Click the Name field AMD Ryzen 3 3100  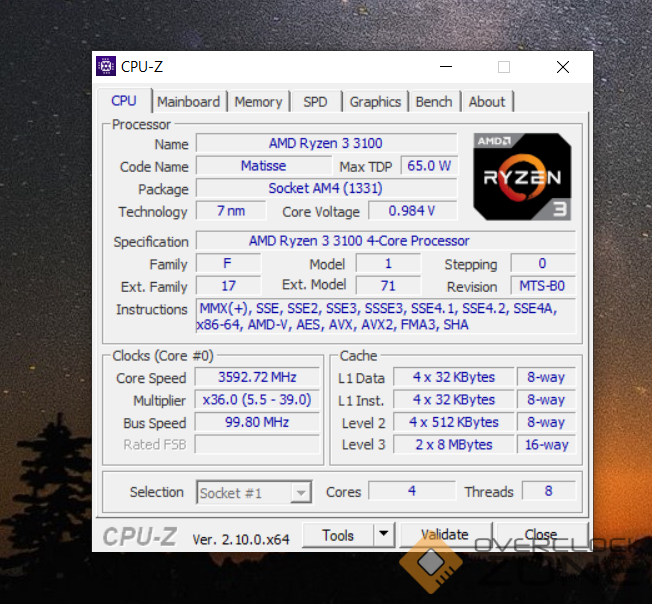click(326, 143)
